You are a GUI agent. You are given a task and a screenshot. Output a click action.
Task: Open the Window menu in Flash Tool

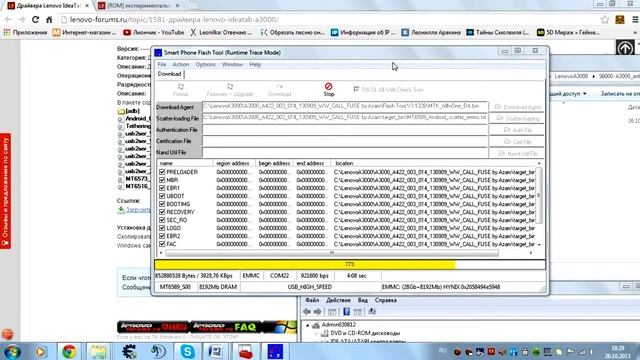point(232,64)
